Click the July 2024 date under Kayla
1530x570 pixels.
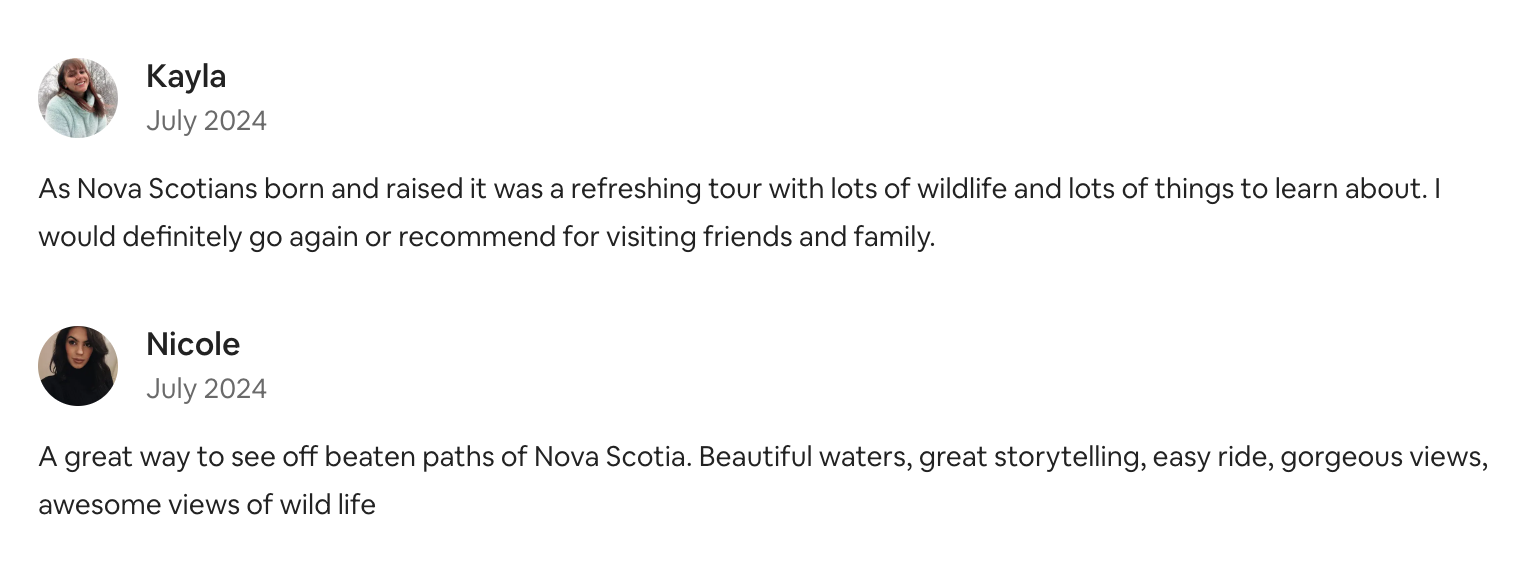point(206,121)
